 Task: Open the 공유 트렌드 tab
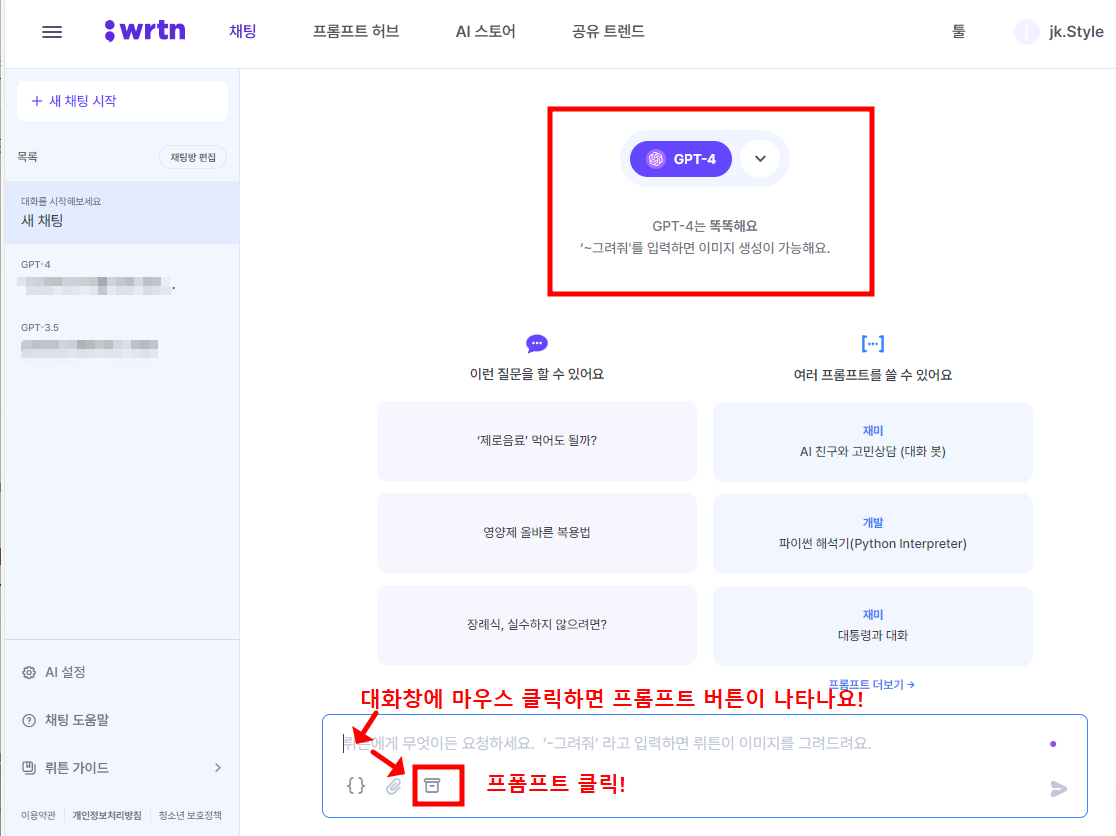[x=609, y=31]
